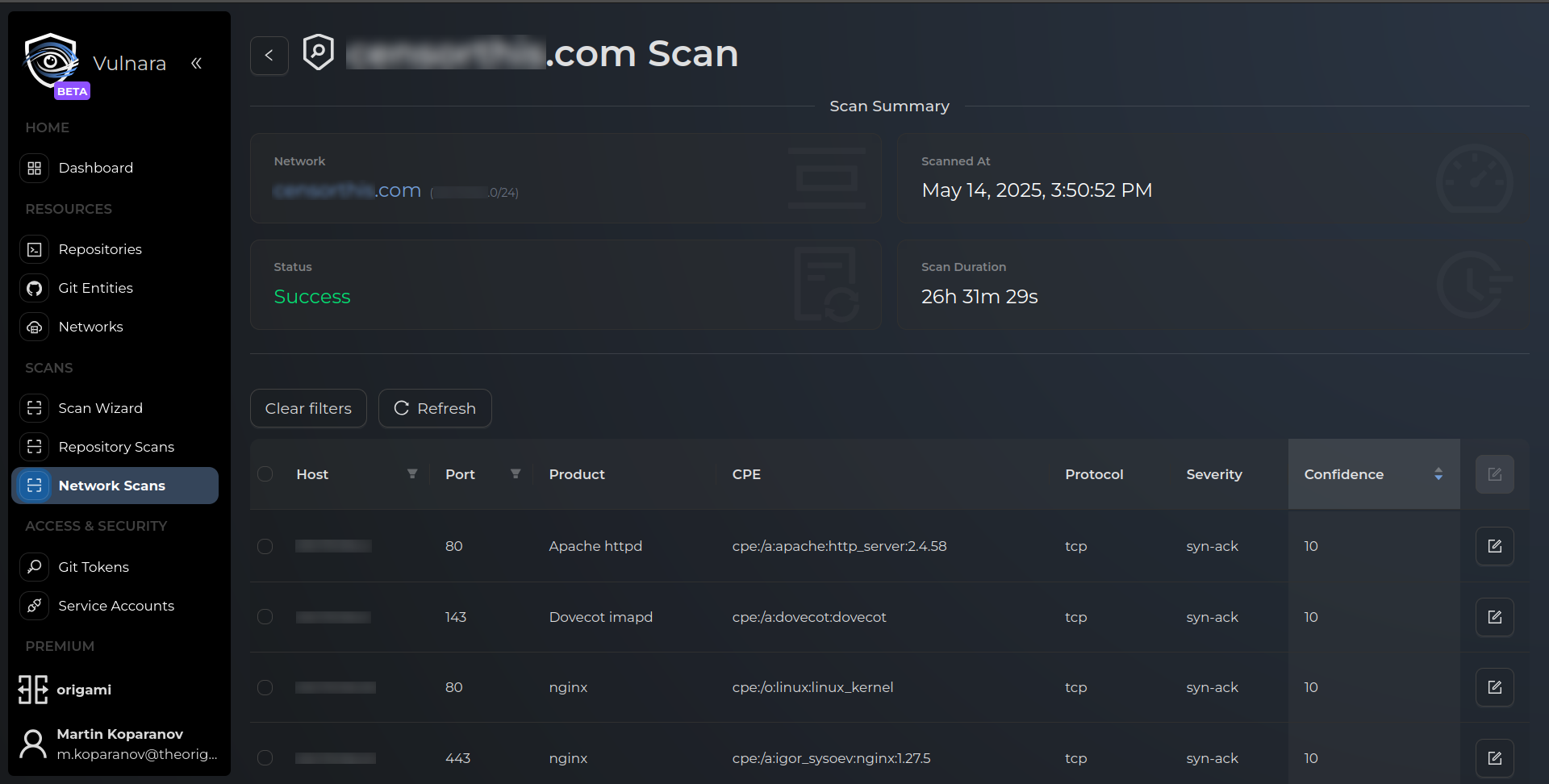The height and width of the screenshot is (784, 1549).
Task: Open the Host column filter
Action: [x=412, y=474]
